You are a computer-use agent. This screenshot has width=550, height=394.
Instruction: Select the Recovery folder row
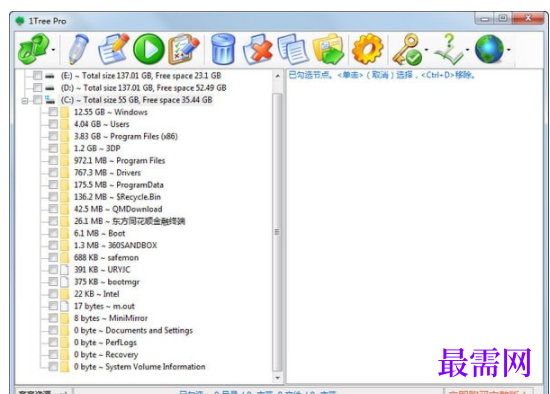click(106, 354)
